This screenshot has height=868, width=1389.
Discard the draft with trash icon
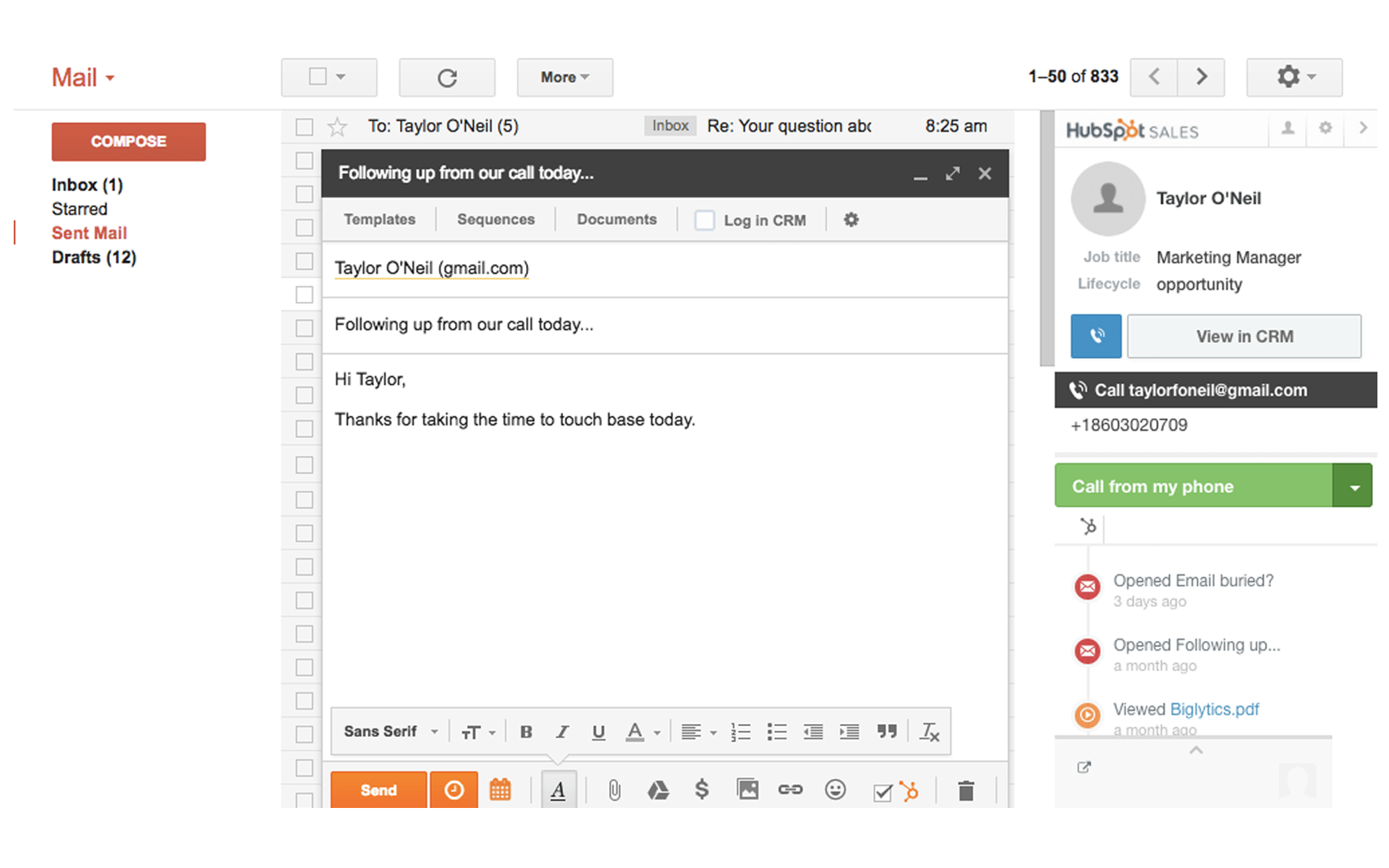(x=966, y=791)
